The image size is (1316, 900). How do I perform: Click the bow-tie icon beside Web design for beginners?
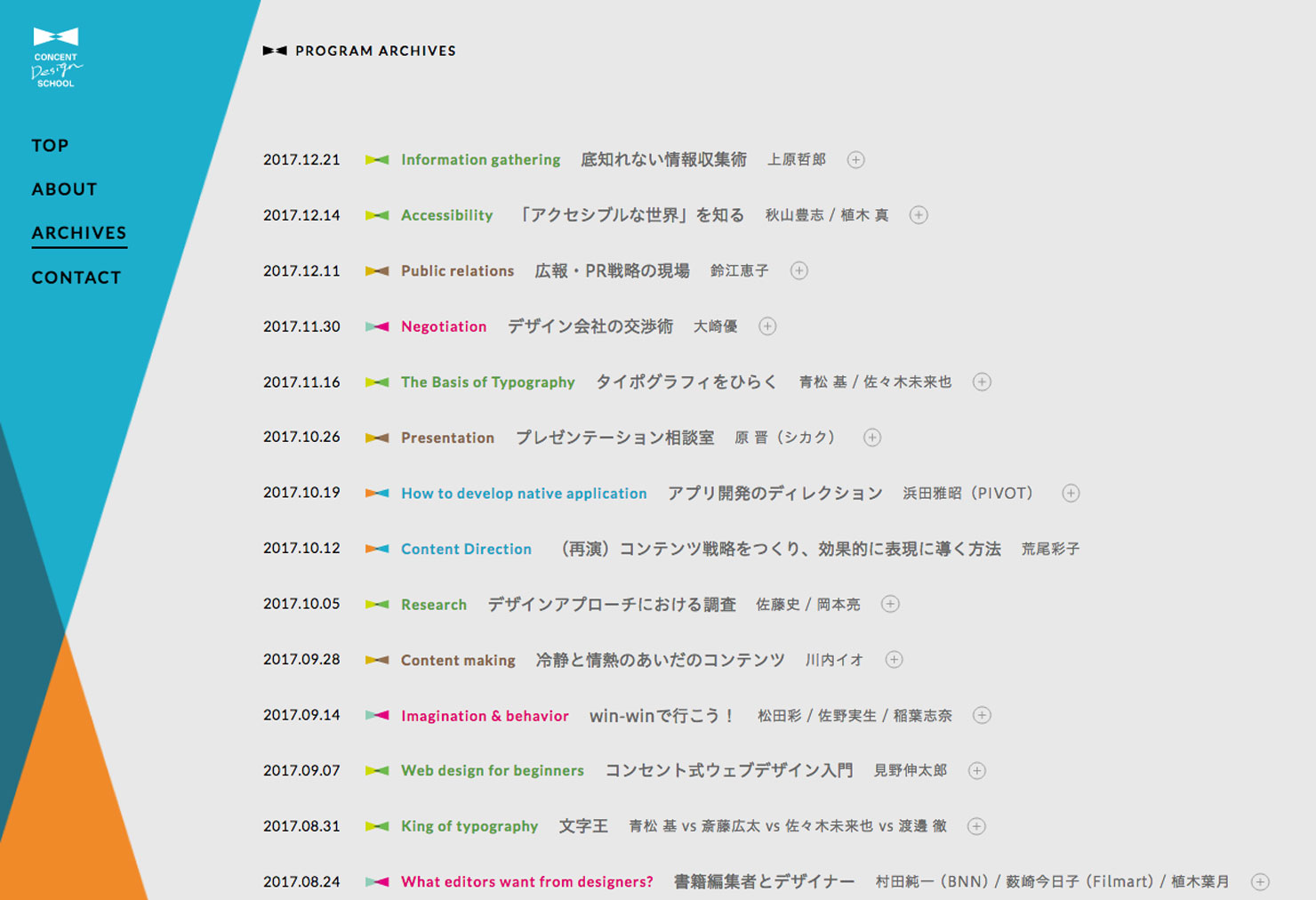tap(377, 771)
